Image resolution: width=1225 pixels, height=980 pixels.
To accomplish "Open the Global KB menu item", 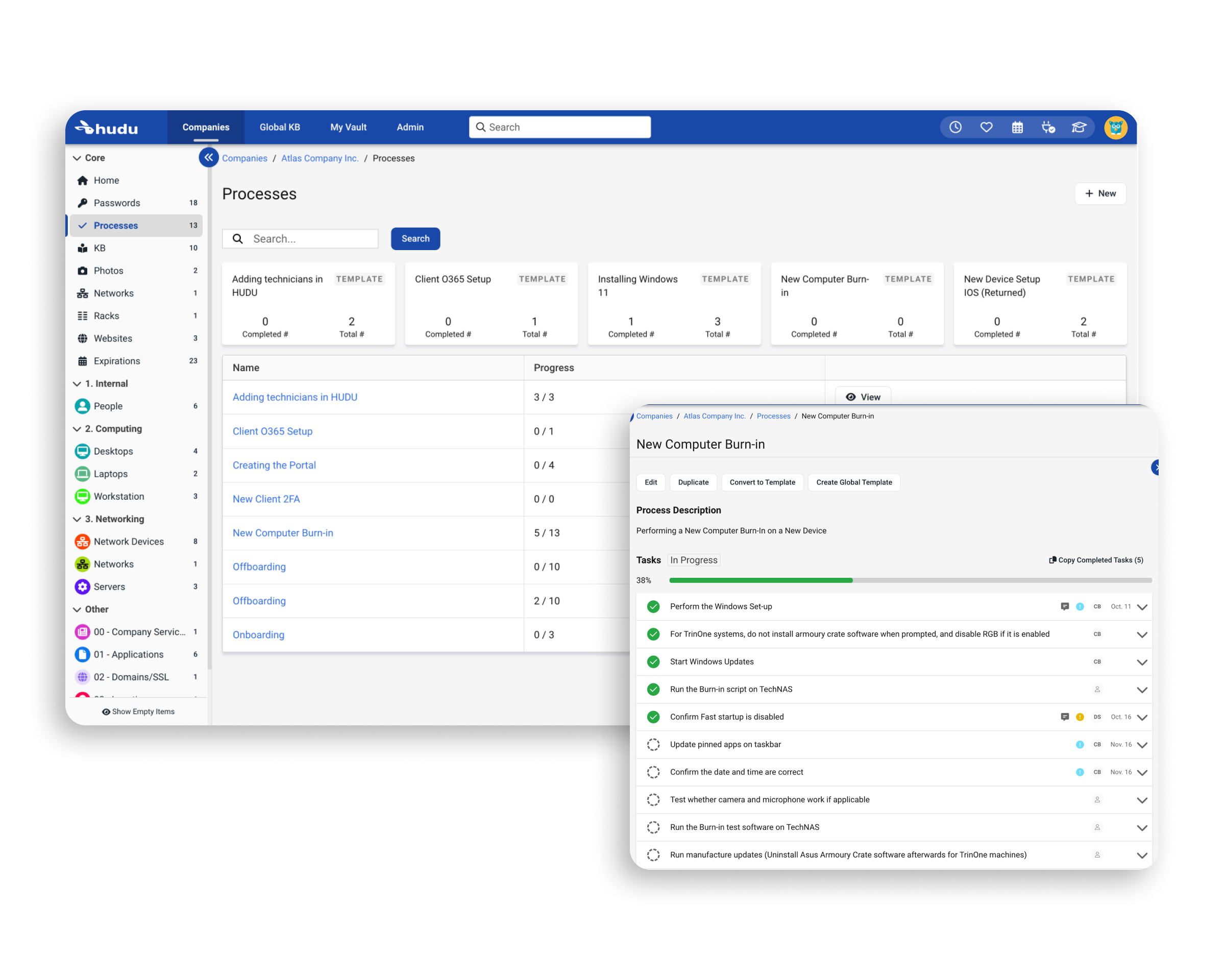I will [280, 127].
